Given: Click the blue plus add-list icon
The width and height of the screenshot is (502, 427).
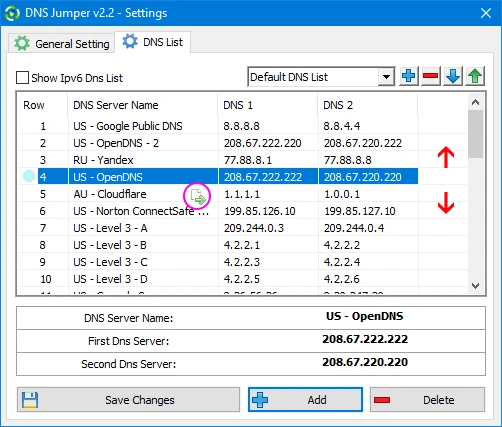Looking at the screenshot, I should point(409,77).
